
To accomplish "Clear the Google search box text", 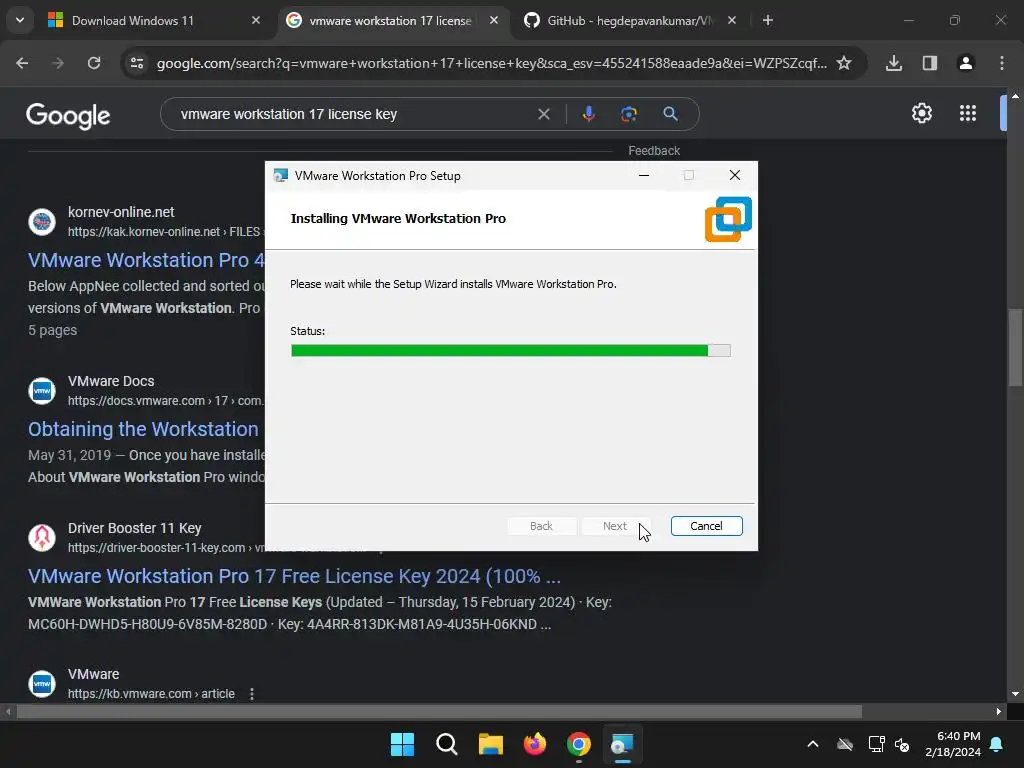I will (543, 114).
